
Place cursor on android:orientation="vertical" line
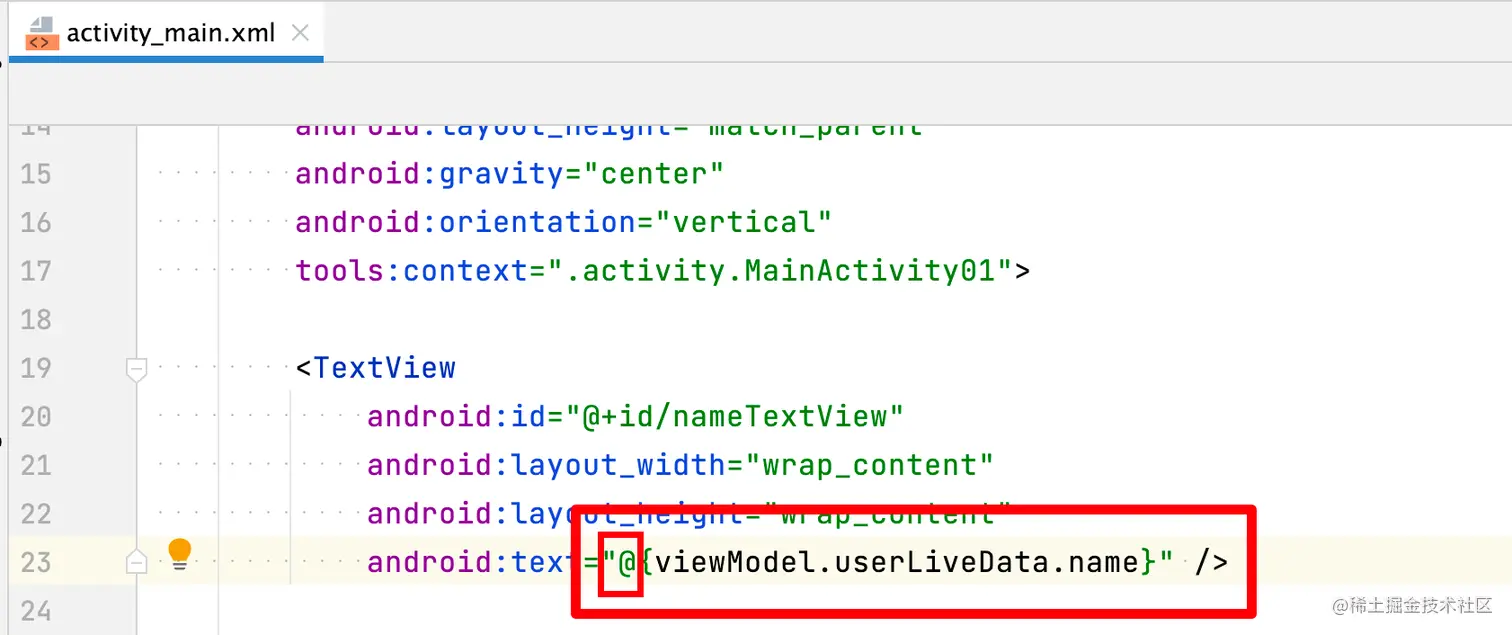click(x=563, y=222)
